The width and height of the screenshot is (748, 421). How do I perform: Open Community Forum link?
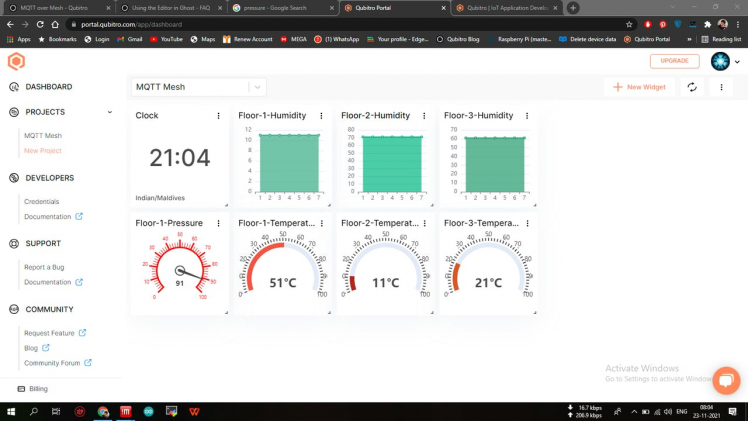click(58, 363)
